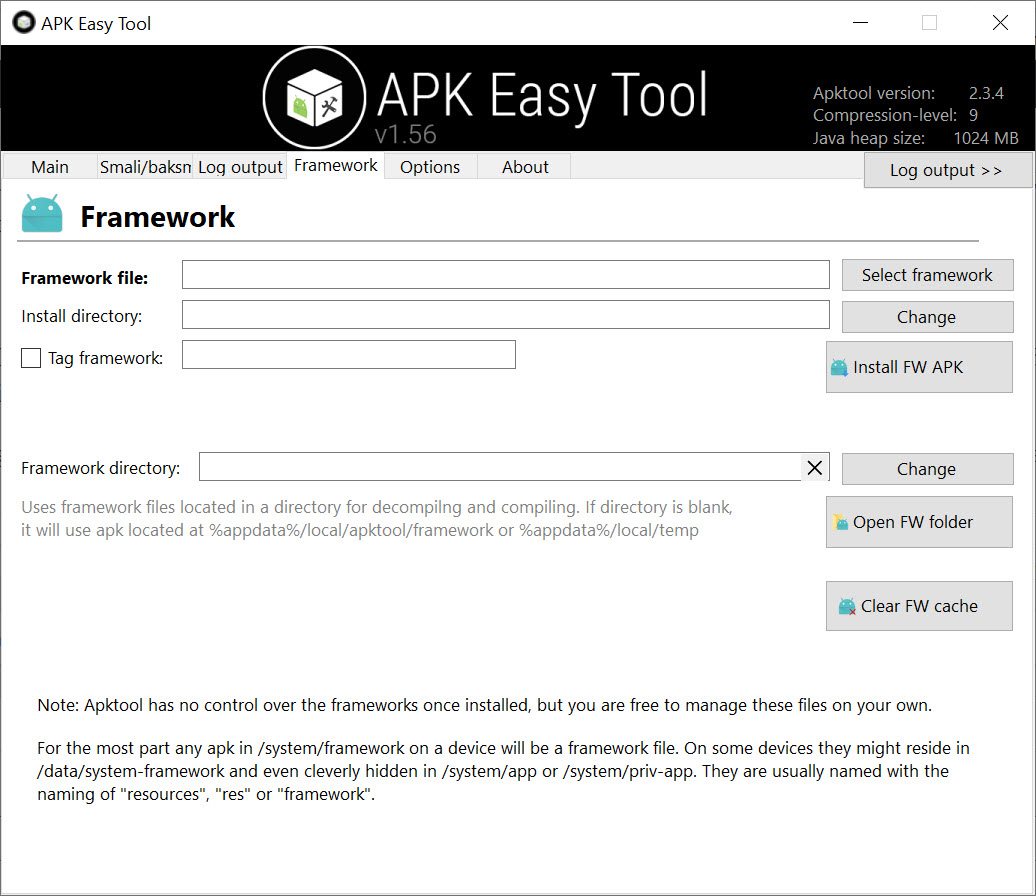This screenshot has width=1036, height=896.
Task: Click the Tag framework text field
Action: point(349,355)
